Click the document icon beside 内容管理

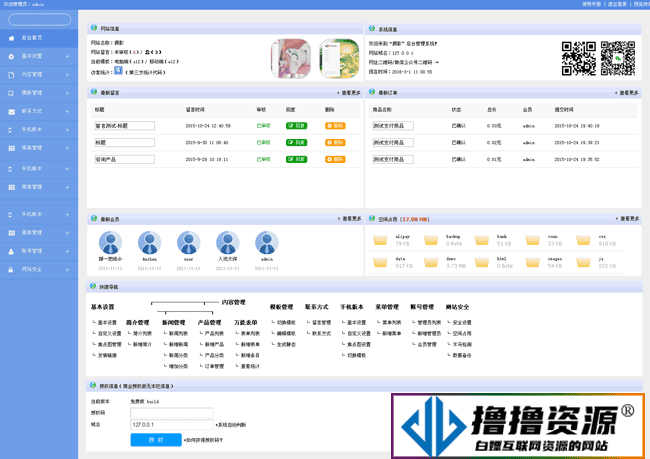coord(12,75)
